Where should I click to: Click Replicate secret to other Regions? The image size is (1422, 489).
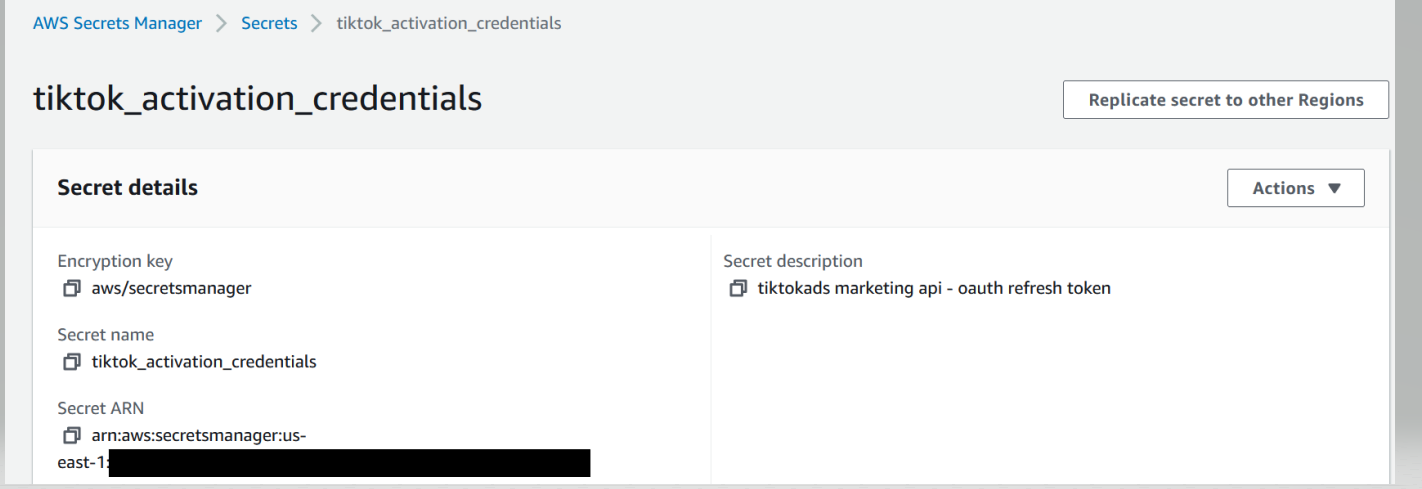tap(1226, 100)
